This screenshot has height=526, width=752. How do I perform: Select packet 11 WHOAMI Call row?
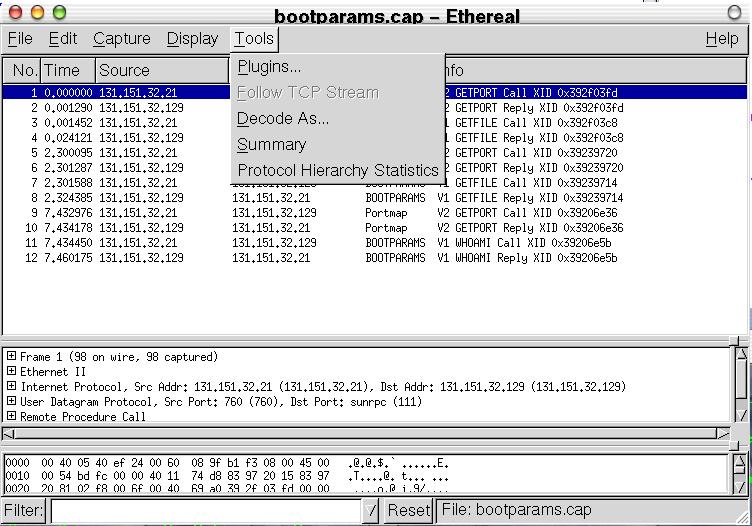point(374,243)
